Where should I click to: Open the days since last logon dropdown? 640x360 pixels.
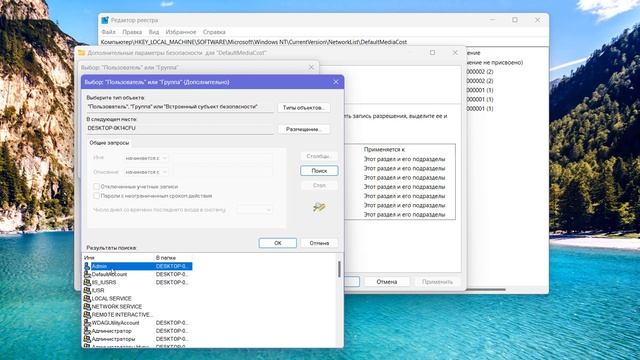point(255,210)
